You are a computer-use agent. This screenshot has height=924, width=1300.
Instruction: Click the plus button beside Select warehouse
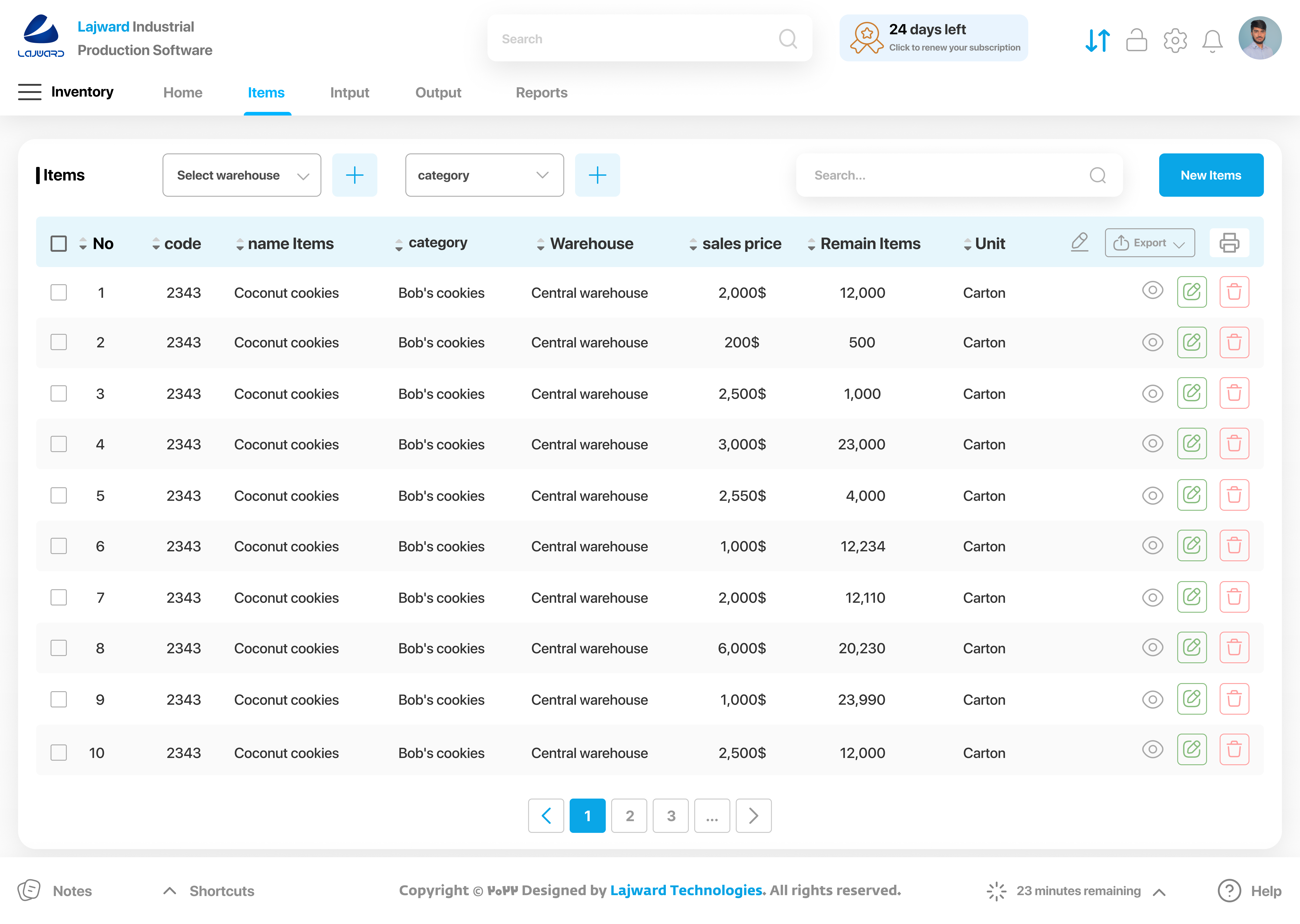click(x=354, y=175)
